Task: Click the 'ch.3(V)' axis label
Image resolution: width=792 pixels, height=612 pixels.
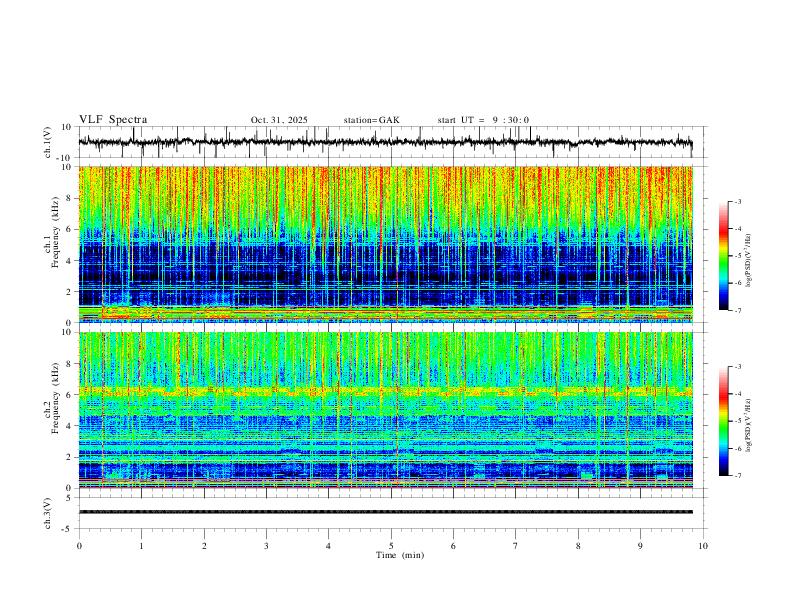Action: click(48, 513)
